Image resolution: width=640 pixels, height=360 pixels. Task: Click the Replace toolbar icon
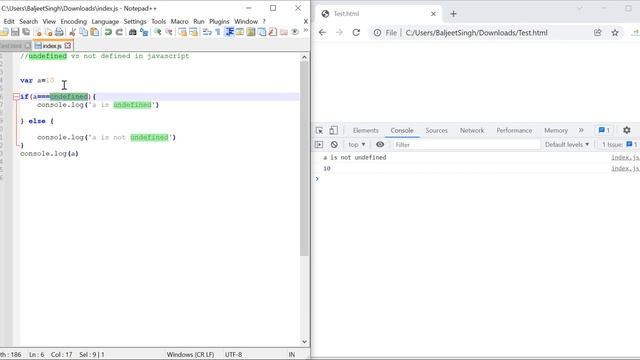pos(144,32)
